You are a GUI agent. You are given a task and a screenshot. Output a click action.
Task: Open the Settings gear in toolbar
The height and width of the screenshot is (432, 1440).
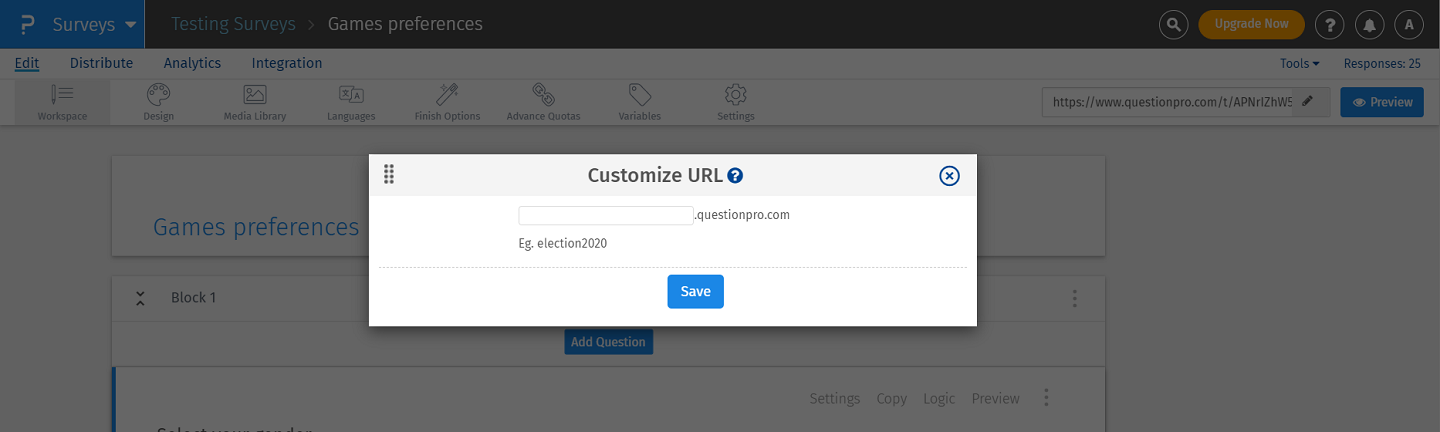tap(736, 102)
